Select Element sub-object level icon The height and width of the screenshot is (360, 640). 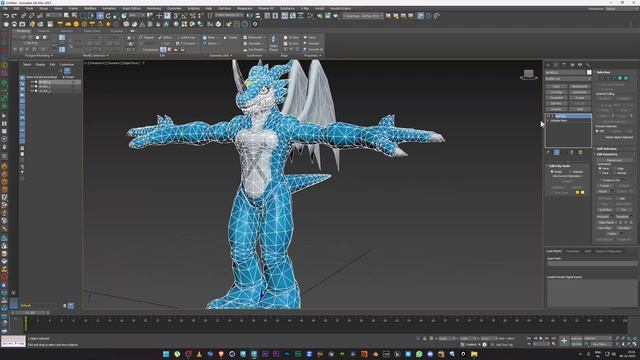(x=626, y=78)
